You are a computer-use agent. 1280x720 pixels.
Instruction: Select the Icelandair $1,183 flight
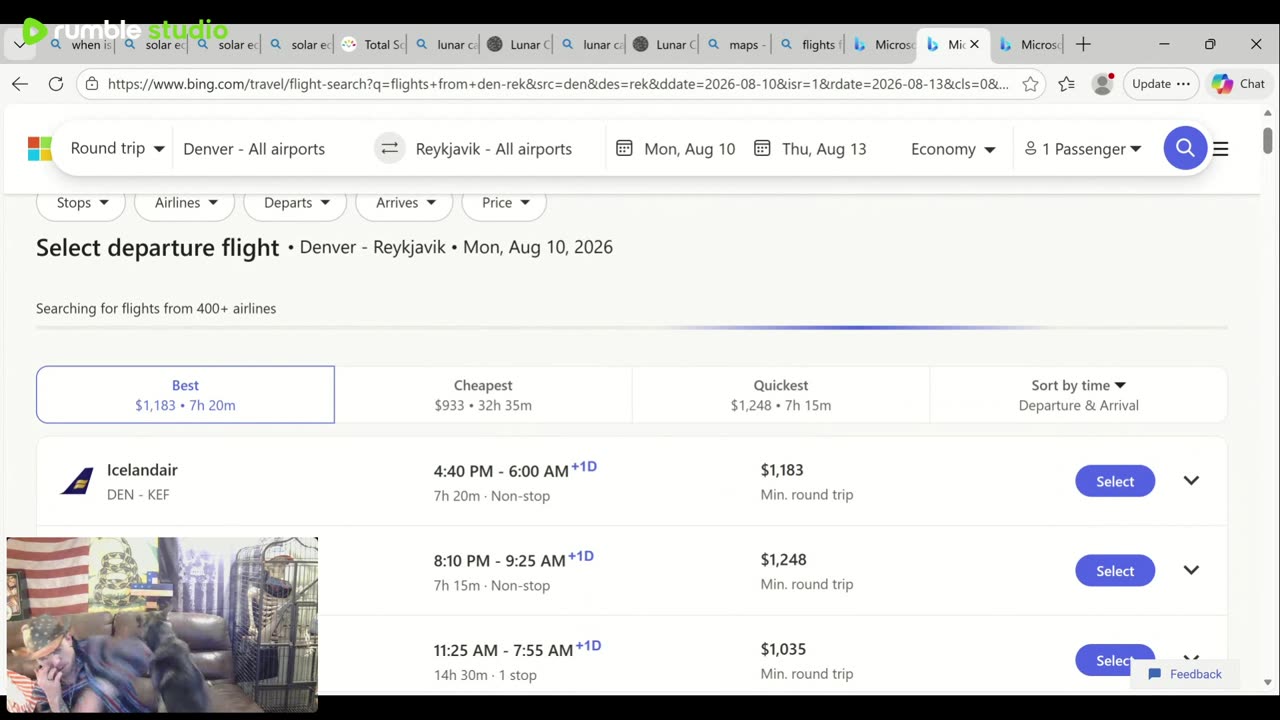tap(1114, 481)
